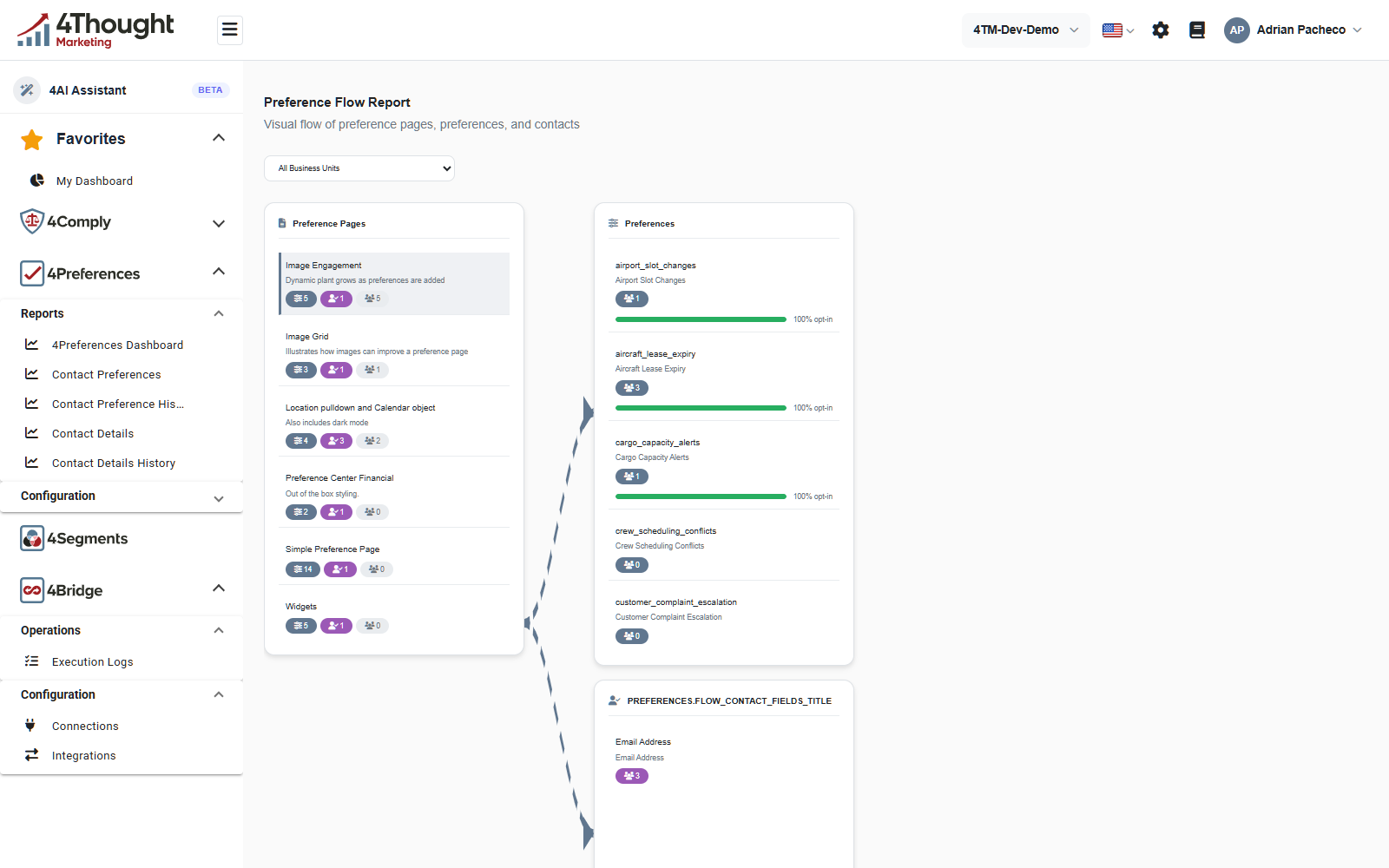This screenshot has width=1389, height=868.
Task: Toggle the hamburger sidebar menu button
Action: pos(229,30)
